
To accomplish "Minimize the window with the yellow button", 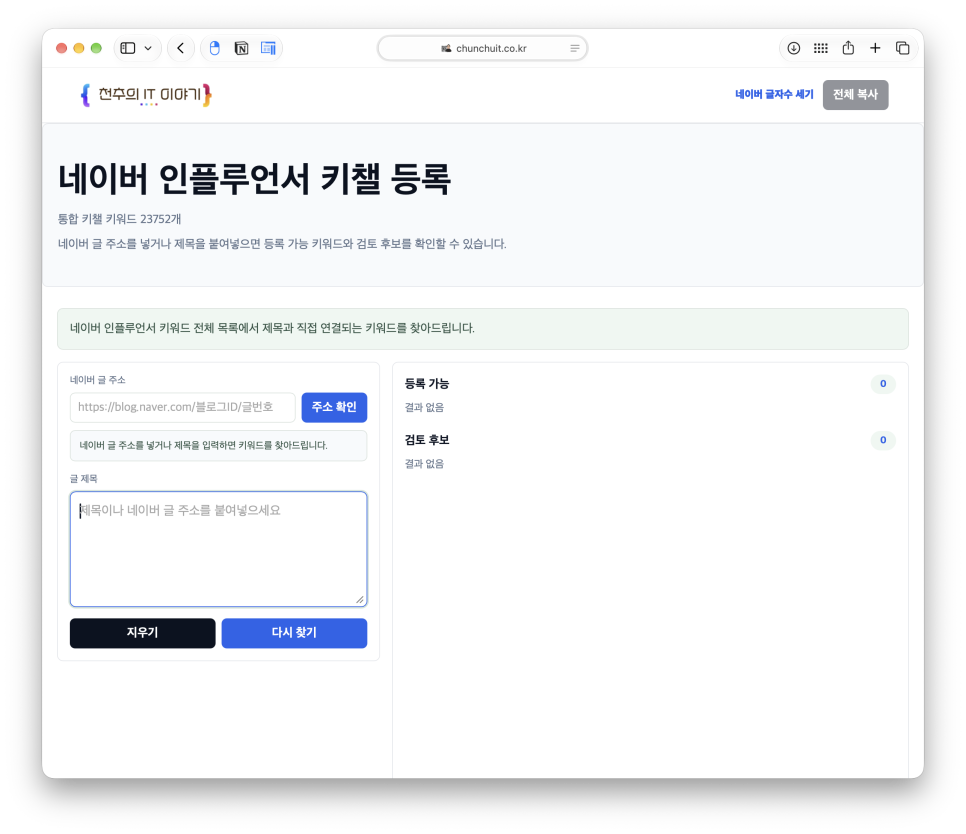I will point(79,48).
